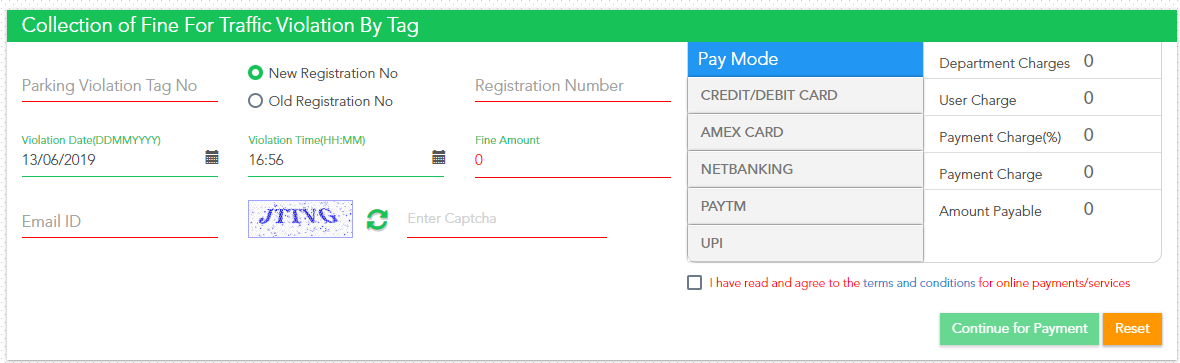Focus the Registration Number field
The height and width of the screenshot is (363, 1180).
point(573,86)
